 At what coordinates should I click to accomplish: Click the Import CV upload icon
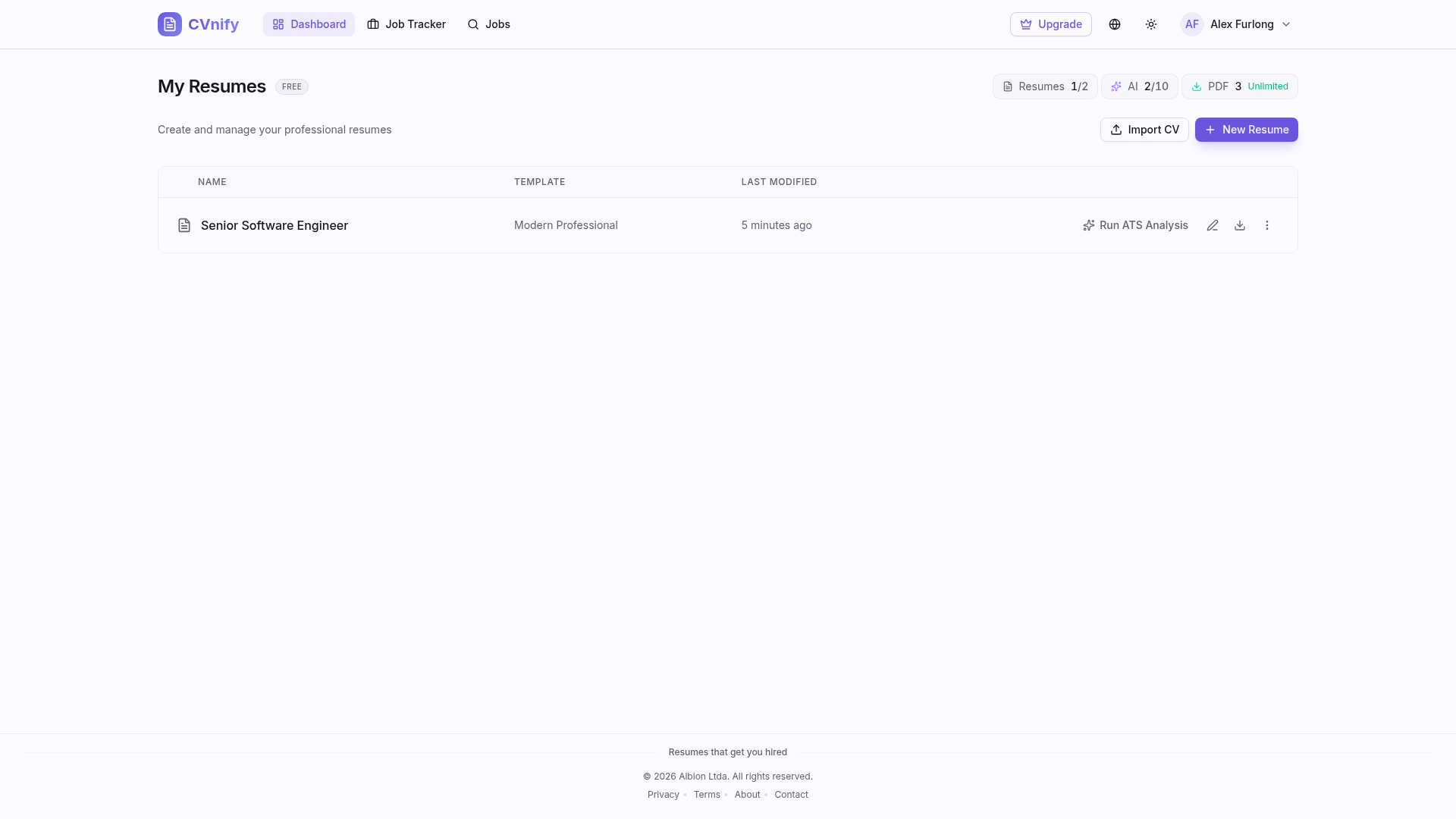click(1115, 130)
